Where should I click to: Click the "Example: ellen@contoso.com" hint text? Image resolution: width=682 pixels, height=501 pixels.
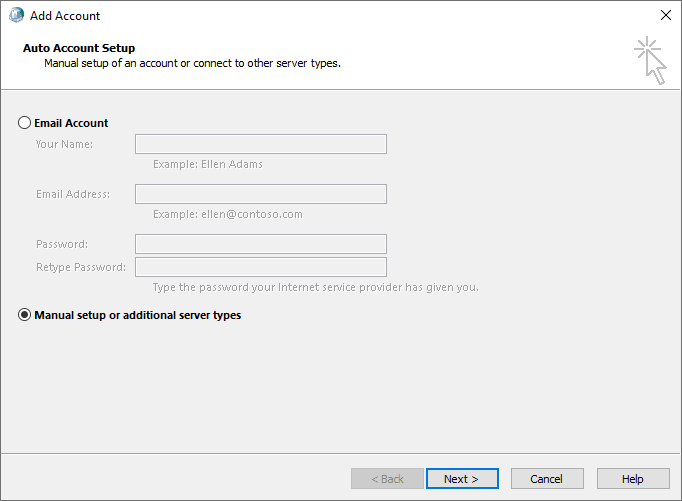click(228, 214)
